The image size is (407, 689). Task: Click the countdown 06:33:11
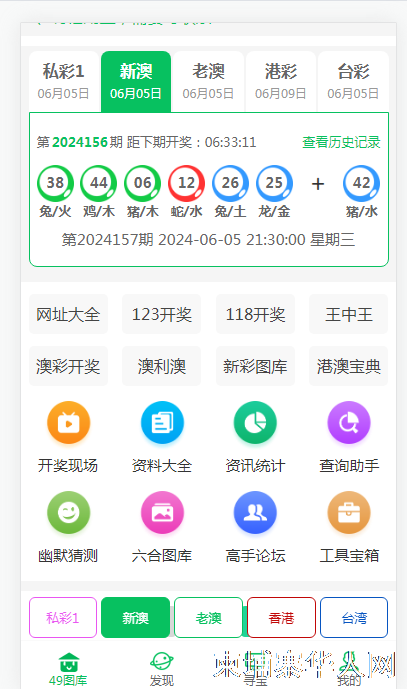pos(230,142)
